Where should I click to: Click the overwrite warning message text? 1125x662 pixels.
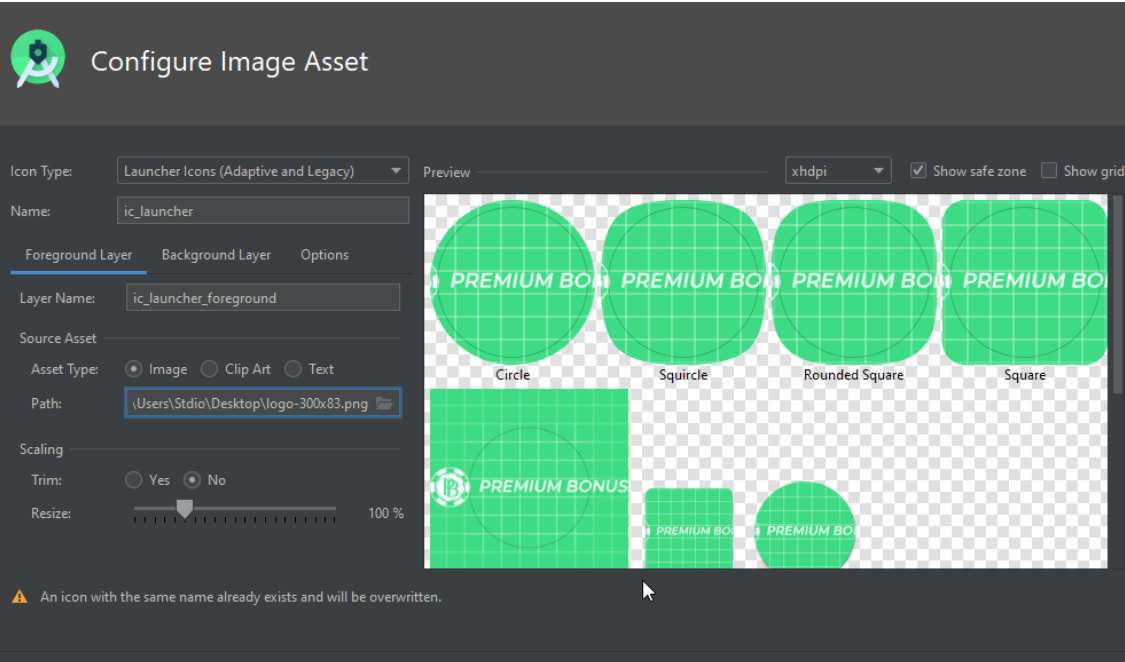240,597
